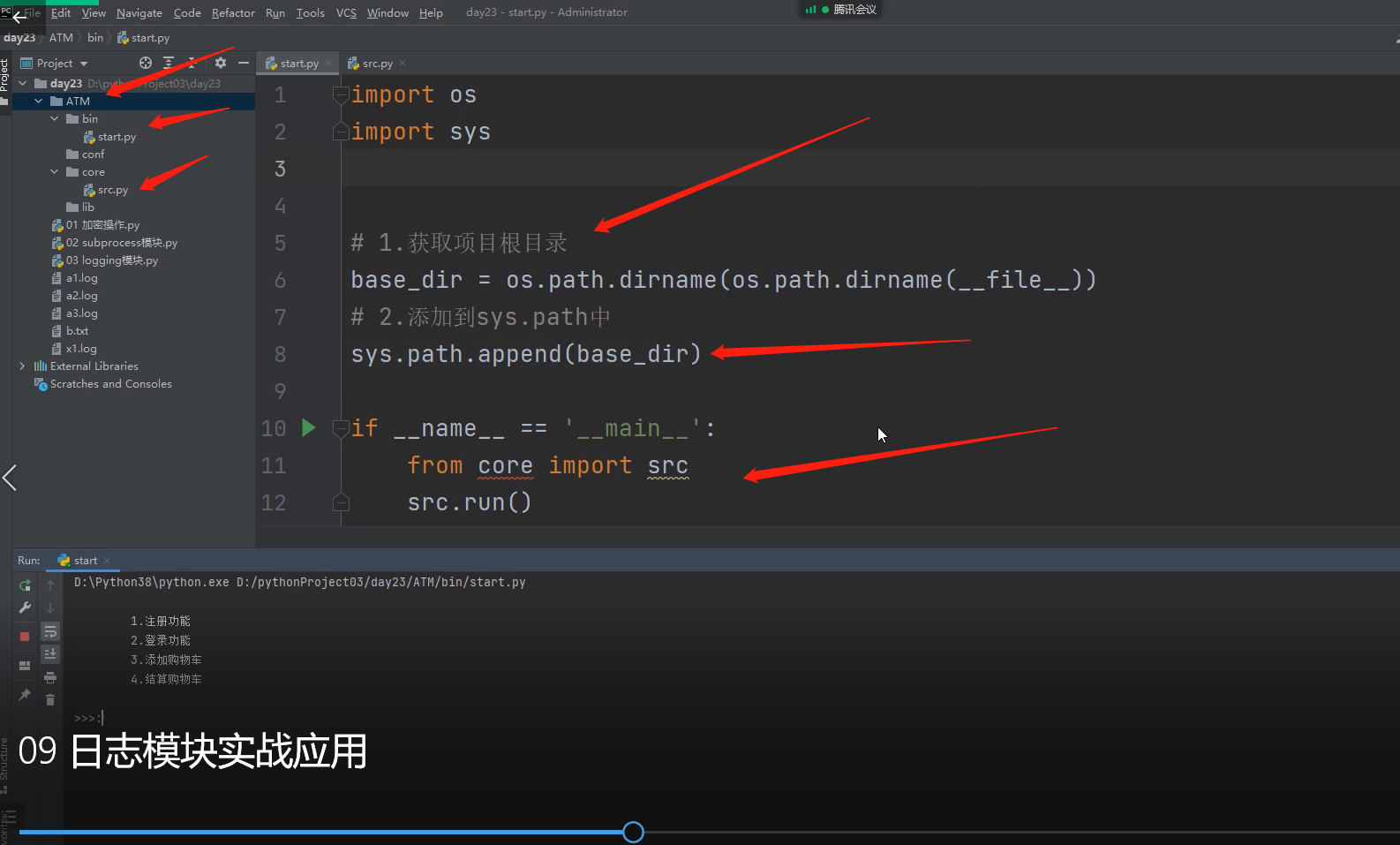
Task: Open the Code menu
Action: pos(187,12)
